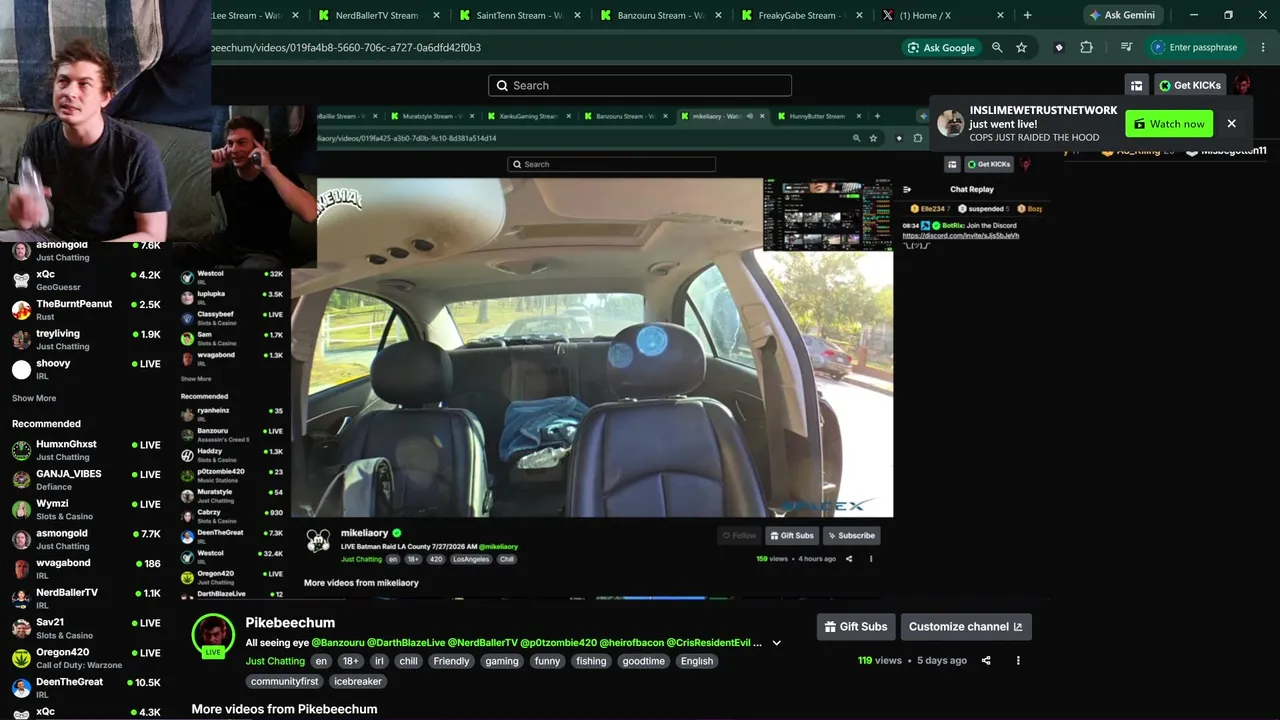The width and height of the screenshot is (1280, 720).
Task: Expand the Pikebeechum stream title chevron
Action: (x=776, y=643)
